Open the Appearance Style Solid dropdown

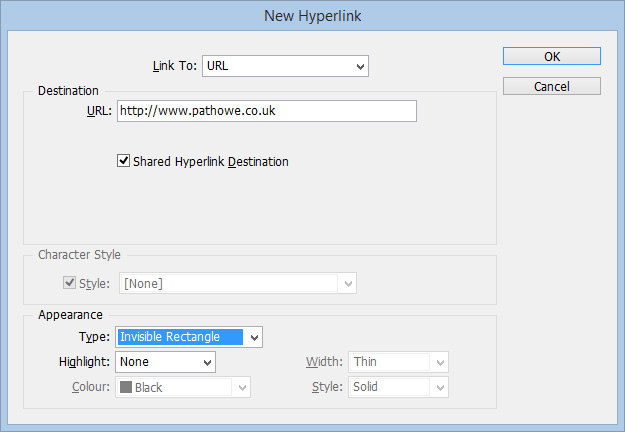tap(399, 387)
